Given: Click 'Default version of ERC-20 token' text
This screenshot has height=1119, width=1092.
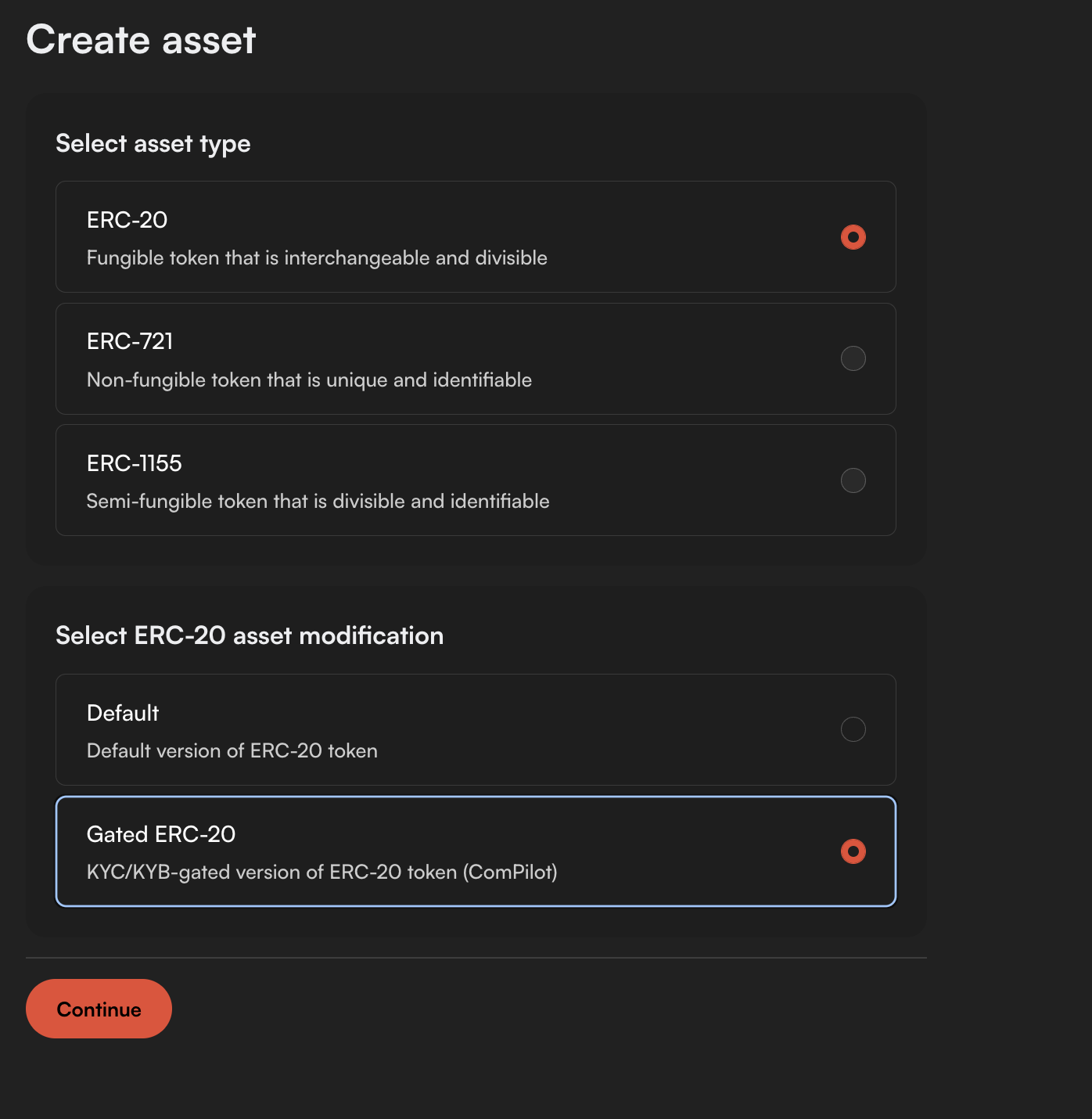Looking at the screenshot, I should (232, 751).
